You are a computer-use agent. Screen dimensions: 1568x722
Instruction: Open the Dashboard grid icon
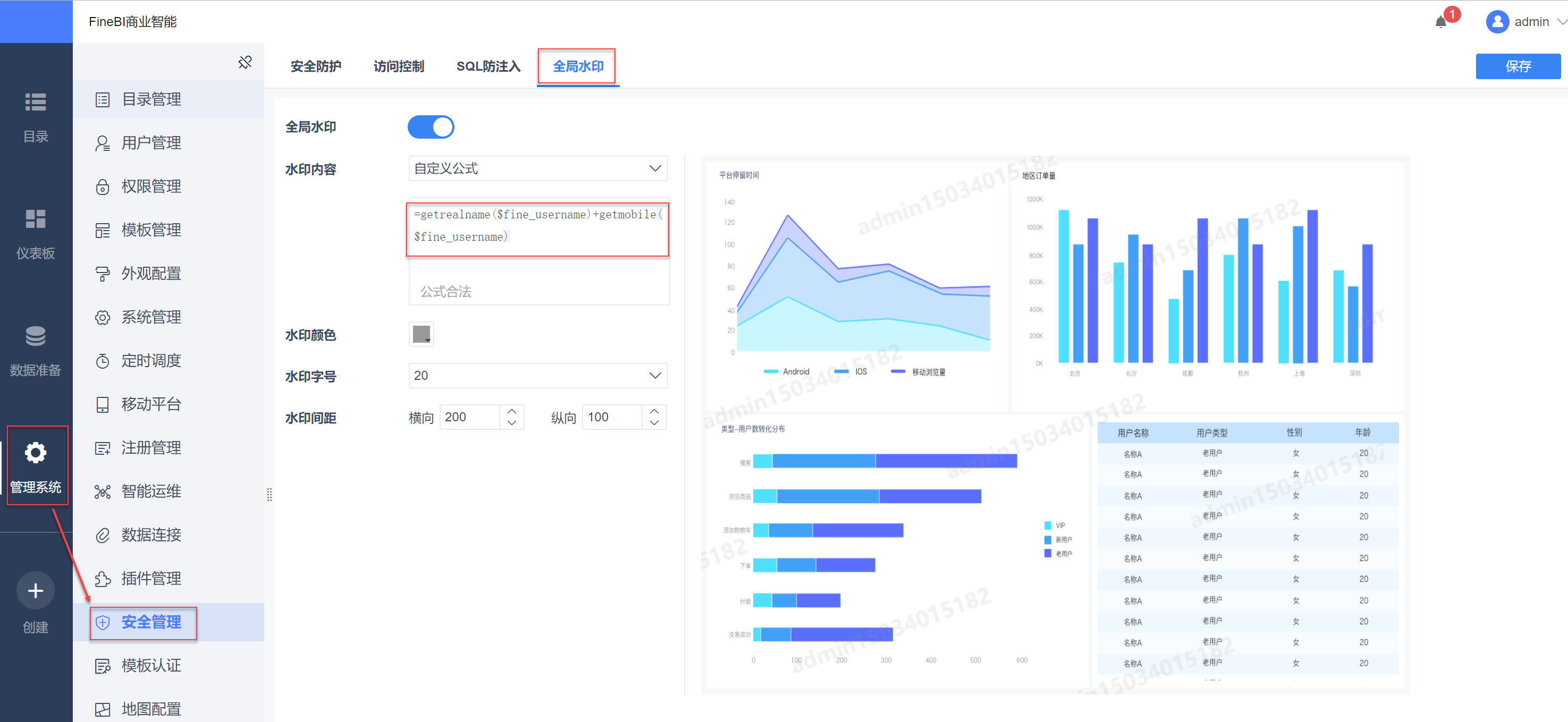35,219
